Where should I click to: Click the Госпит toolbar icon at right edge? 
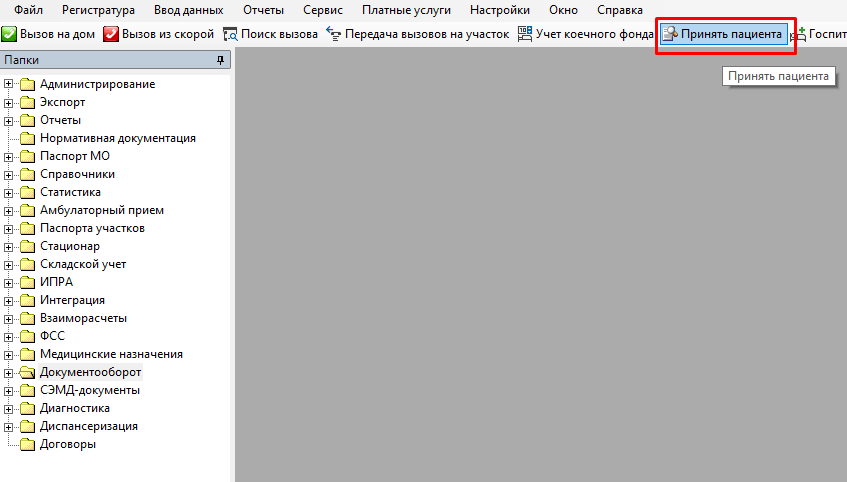[x=798, y=34]
